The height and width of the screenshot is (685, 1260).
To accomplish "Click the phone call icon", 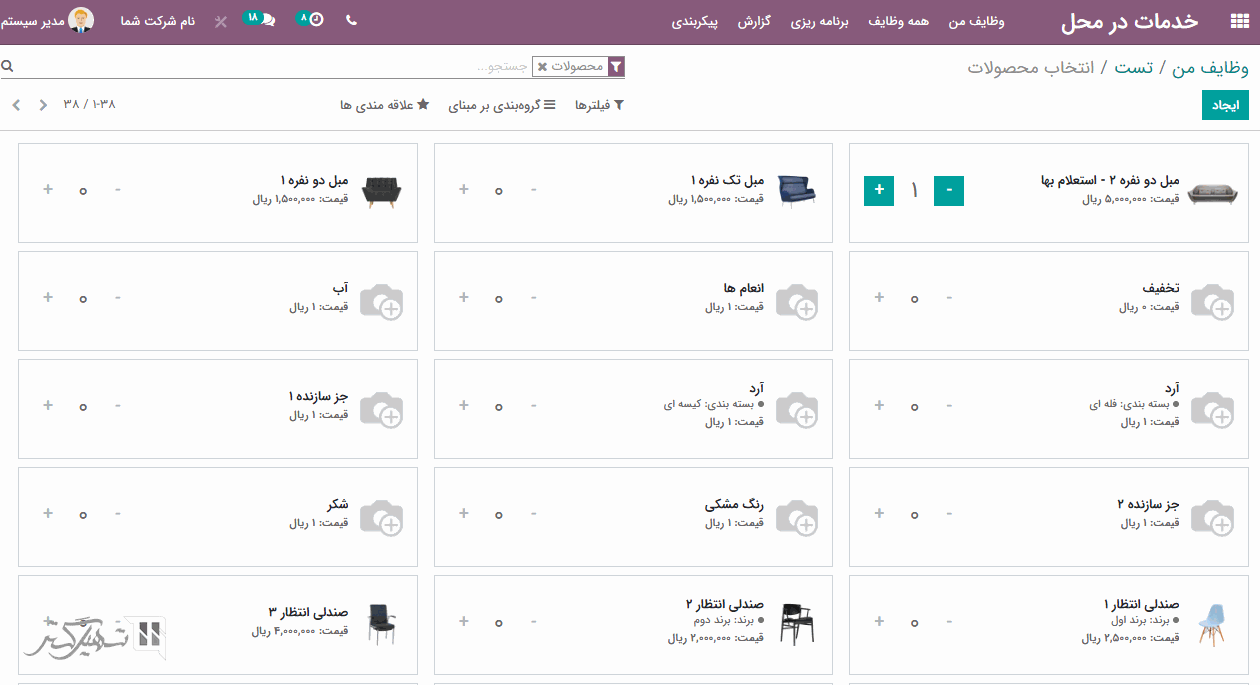I will (x=351, y=20).
